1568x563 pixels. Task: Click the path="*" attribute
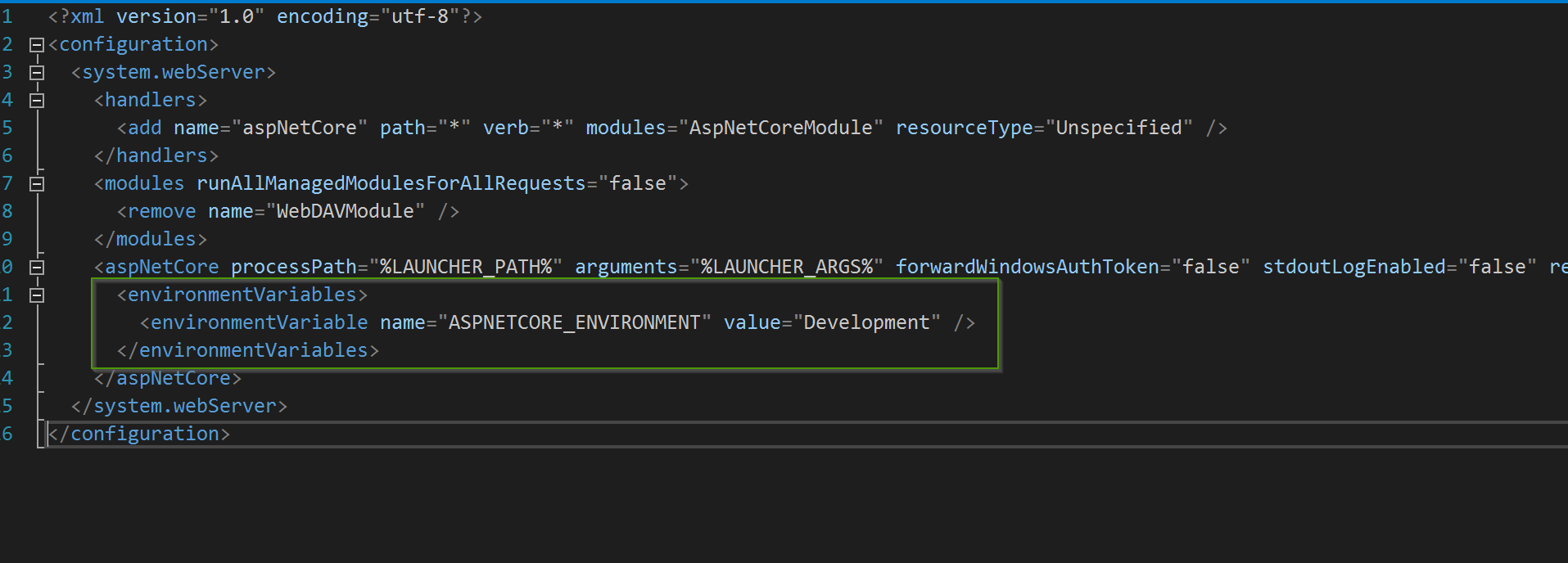pos(426,128)
